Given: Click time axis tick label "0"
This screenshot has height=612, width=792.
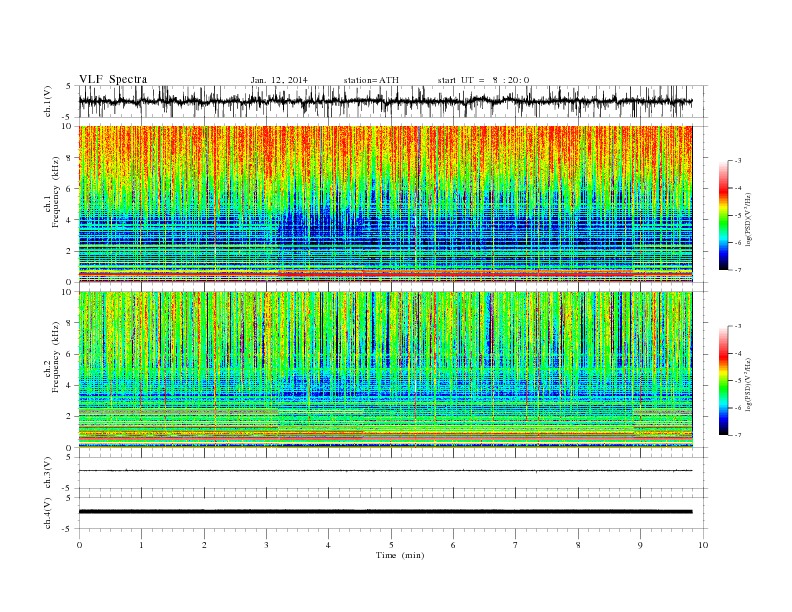Looking at the screenshot, I should coord(79,545).
